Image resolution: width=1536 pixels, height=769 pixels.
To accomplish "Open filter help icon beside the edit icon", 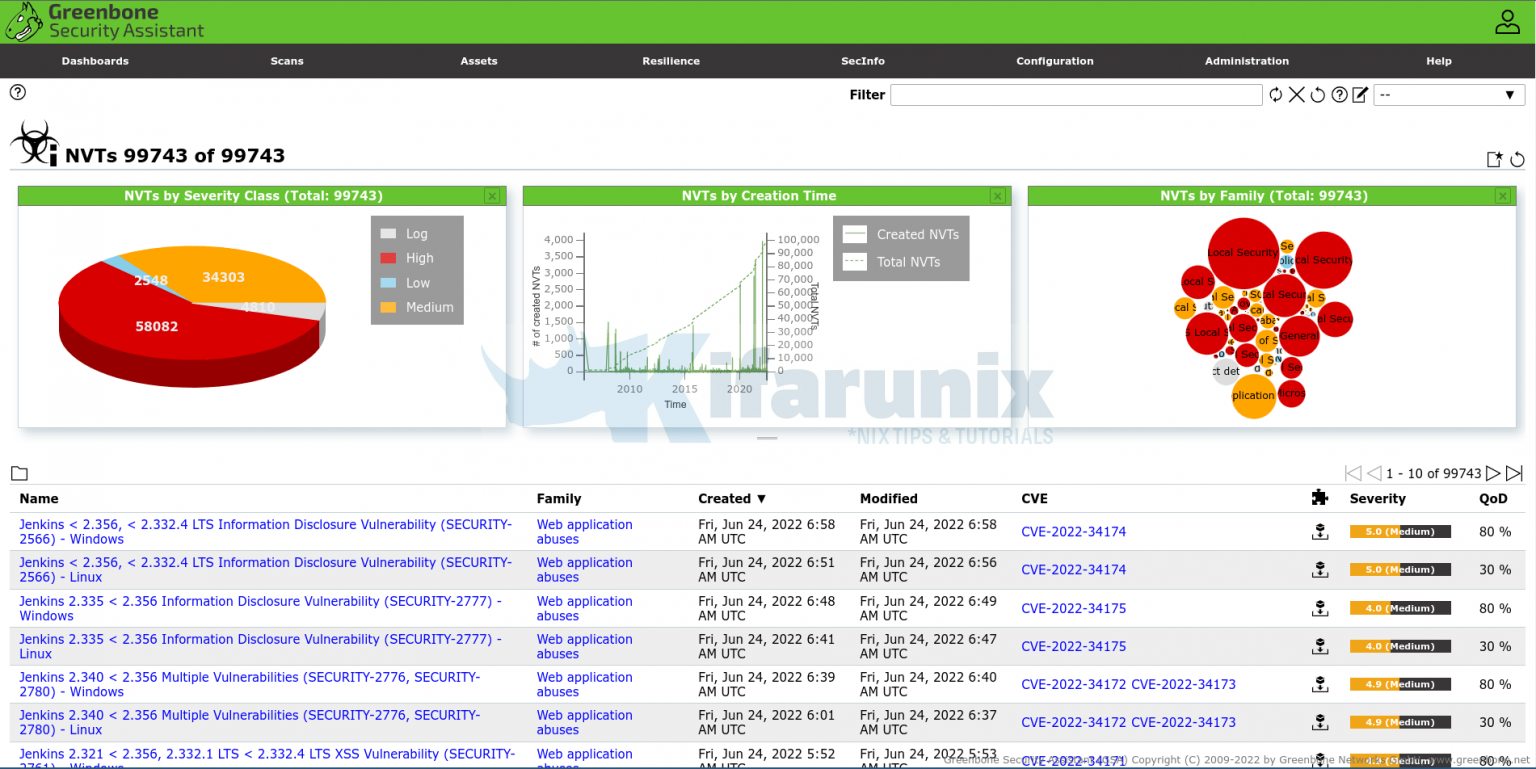I will coord(1339,95).
